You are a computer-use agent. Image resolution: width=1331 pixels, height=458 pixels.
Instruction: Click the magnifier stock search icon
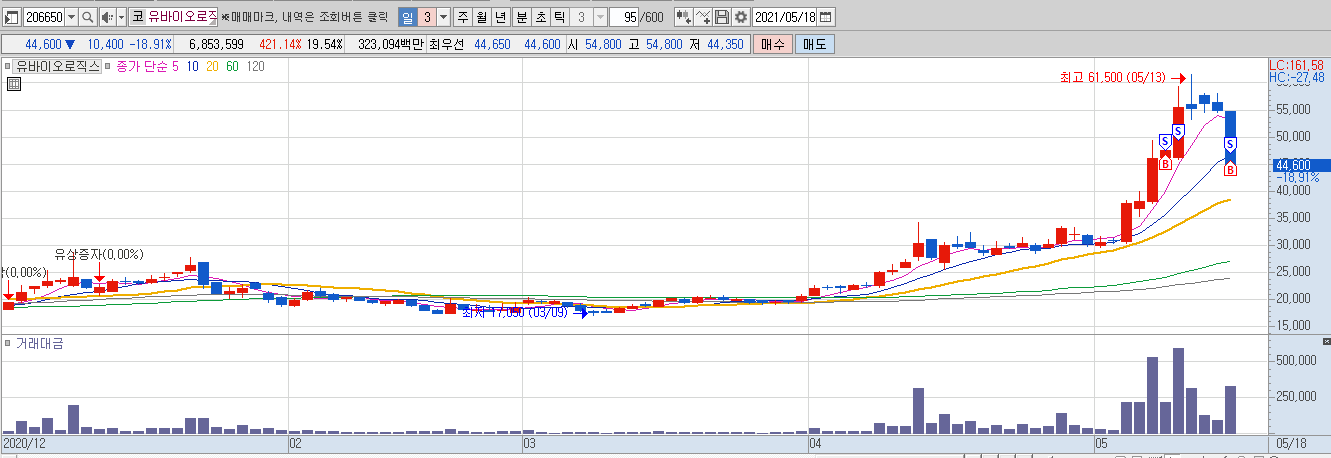point(87,17)
